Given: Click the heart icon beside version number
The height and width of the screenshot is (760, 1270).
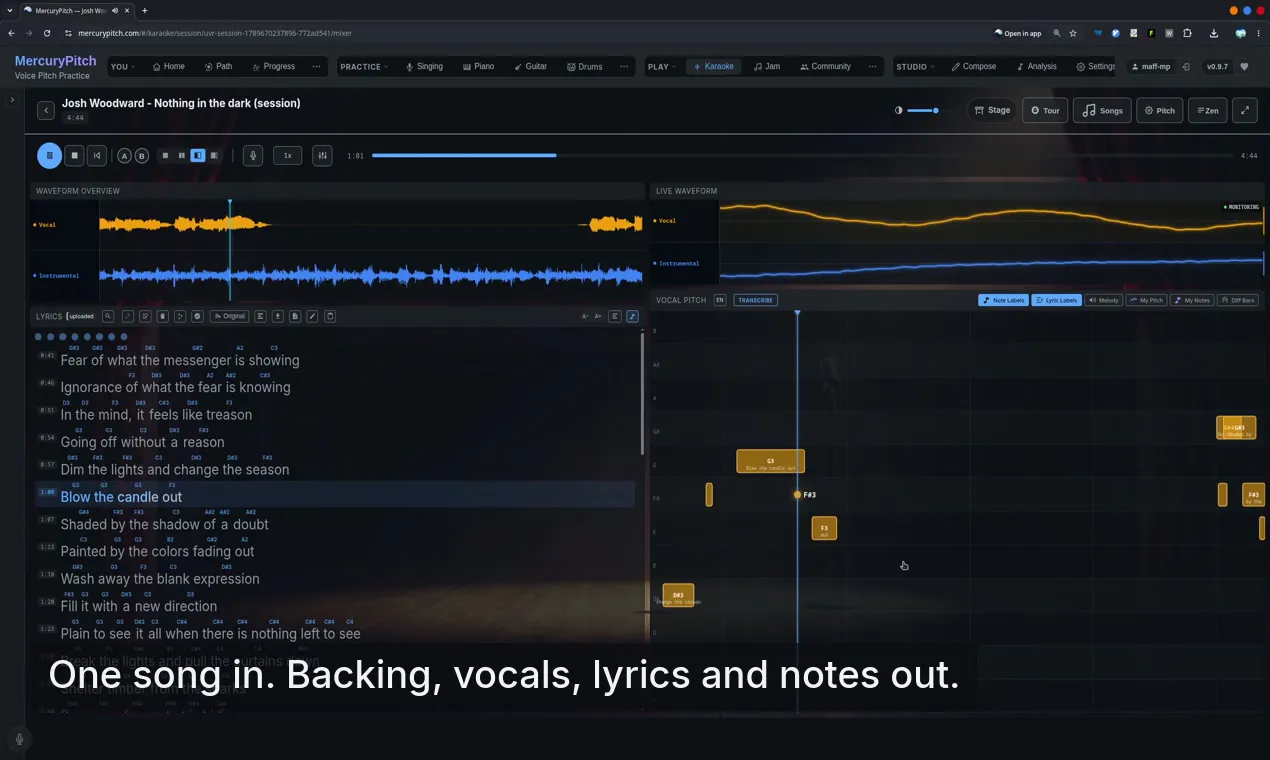Looking at the screenshot, I should 1244,67.
